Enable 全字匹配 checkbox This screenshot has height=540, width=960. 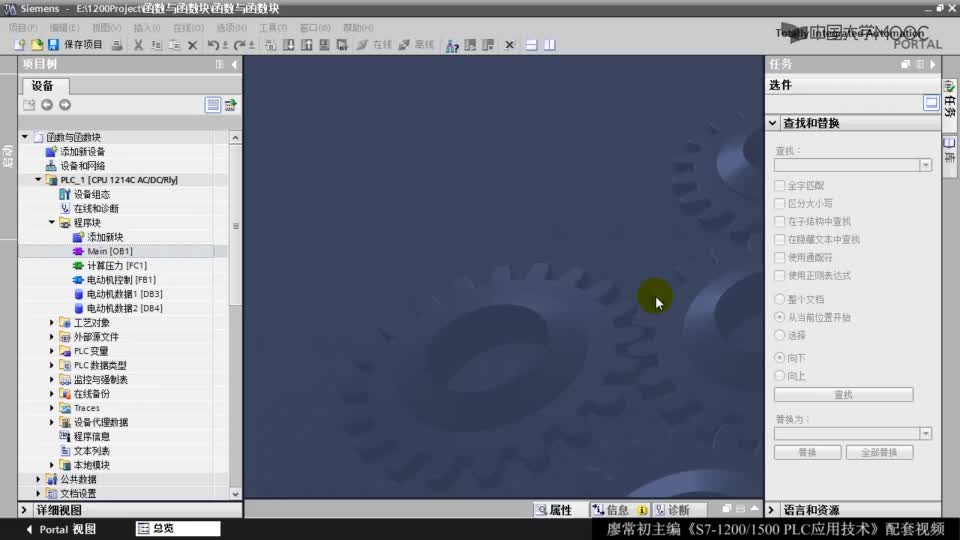(779, 186)
